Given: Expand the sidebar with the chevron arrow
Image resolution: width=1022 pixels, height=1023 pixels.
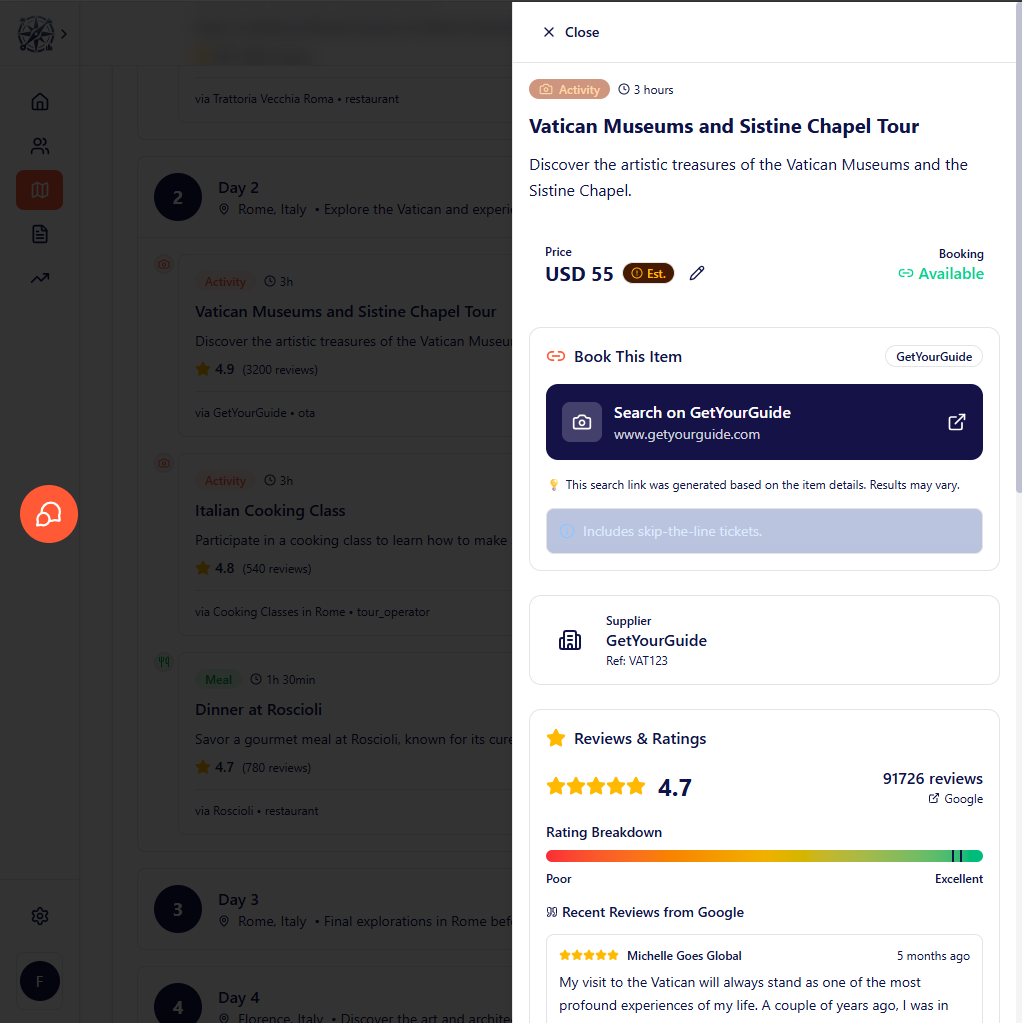Looking at the screenshot, I should coord(64,32).
